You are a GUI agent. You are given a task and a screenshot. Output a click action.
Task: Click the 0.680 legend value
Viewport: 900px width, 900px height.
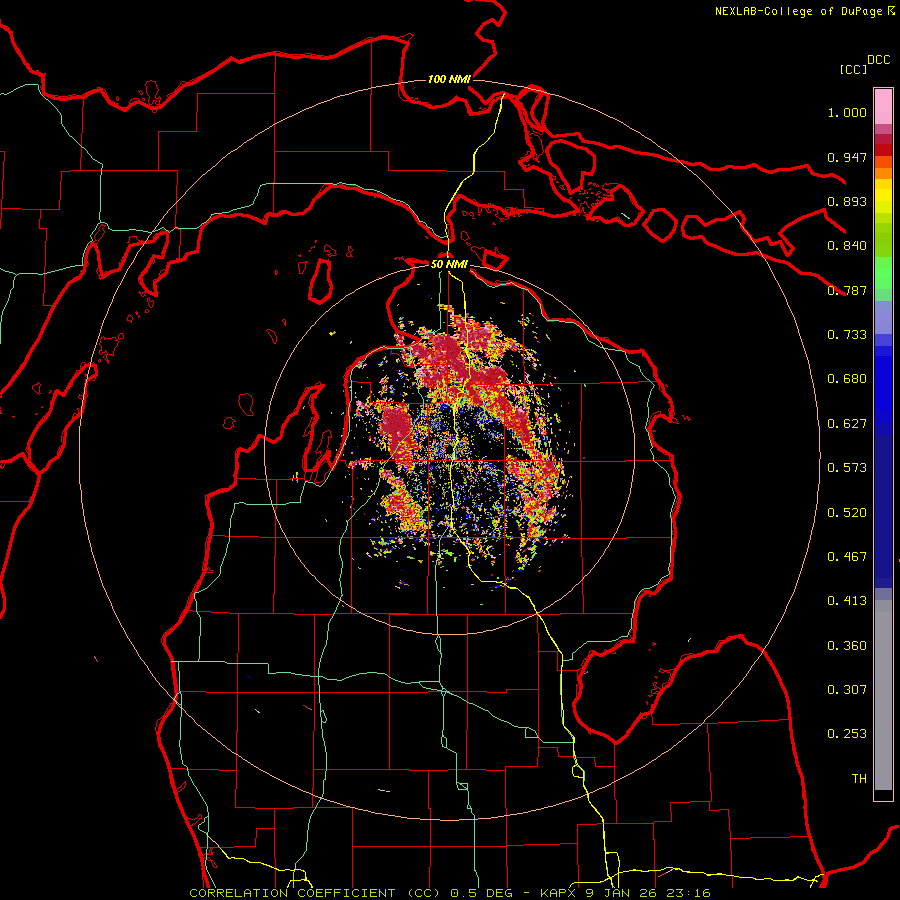847,379
